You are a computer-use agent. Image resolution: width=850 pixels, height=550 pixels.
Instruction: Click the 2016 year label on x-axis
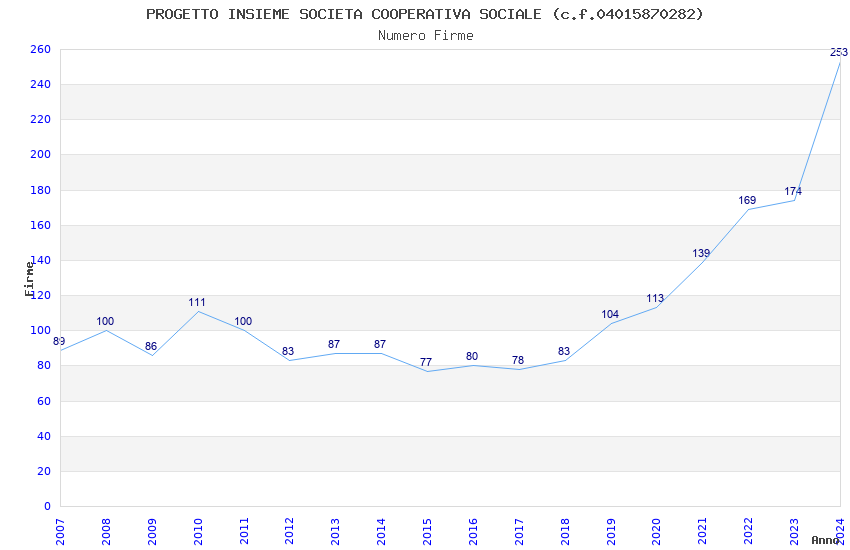[473, 532]
